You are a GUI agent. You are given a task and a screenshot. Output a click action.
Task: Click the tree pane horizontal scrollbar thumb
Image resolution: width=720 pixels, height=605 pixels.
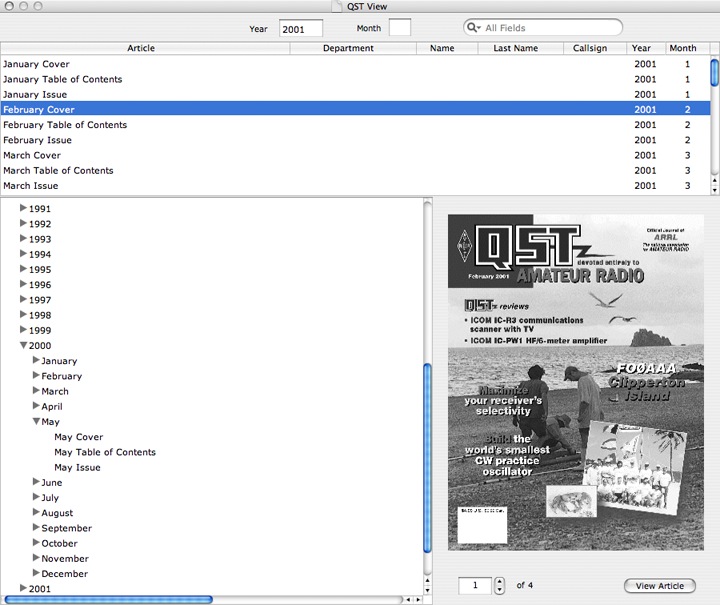point(109,599)
